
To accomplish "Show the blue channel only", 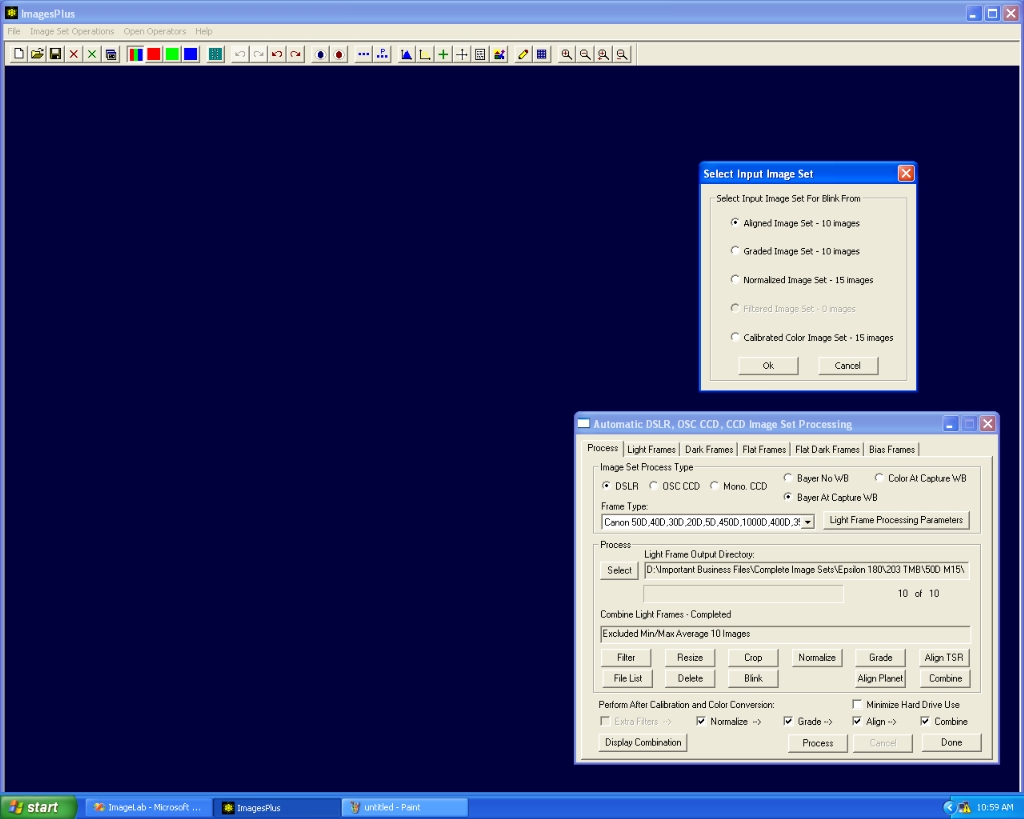I will 190,54.
